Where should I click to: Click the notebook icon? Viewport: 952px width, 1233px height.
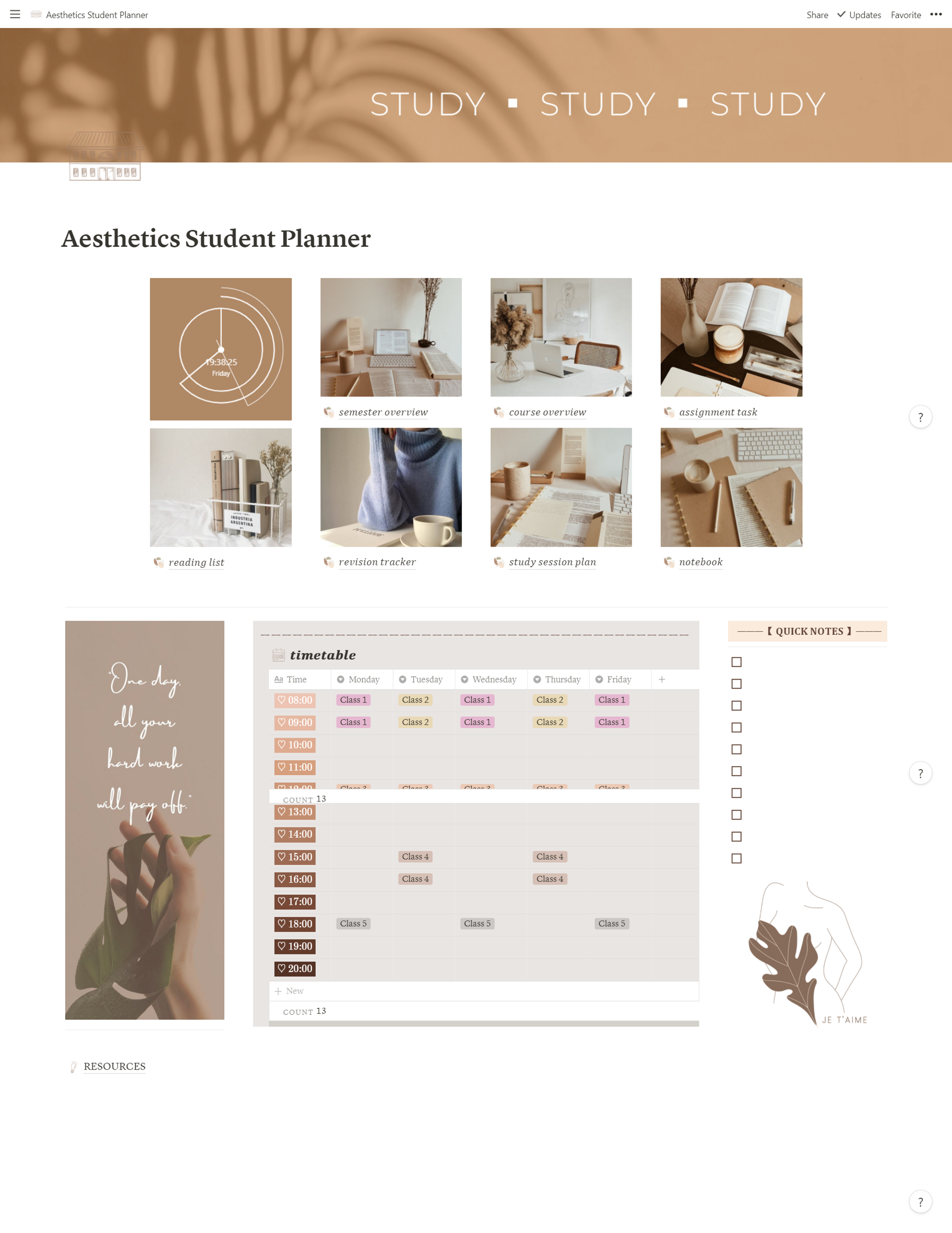pyautogui.click(x=668, y=562)
